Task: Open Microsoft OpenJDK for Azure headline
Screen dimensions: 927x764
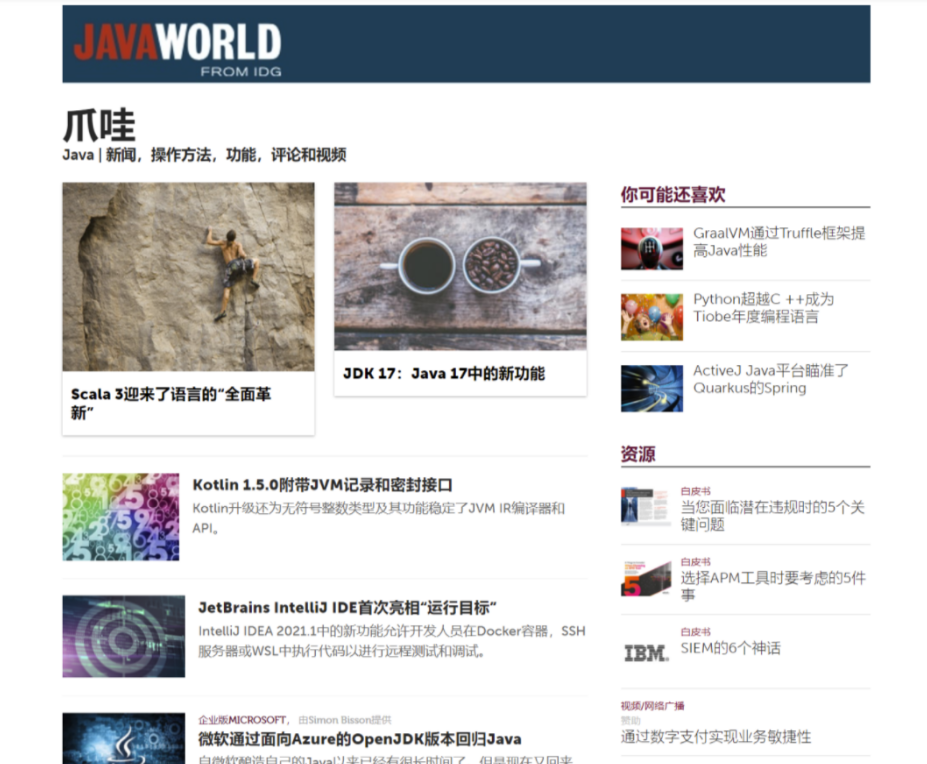Action: 359,739
